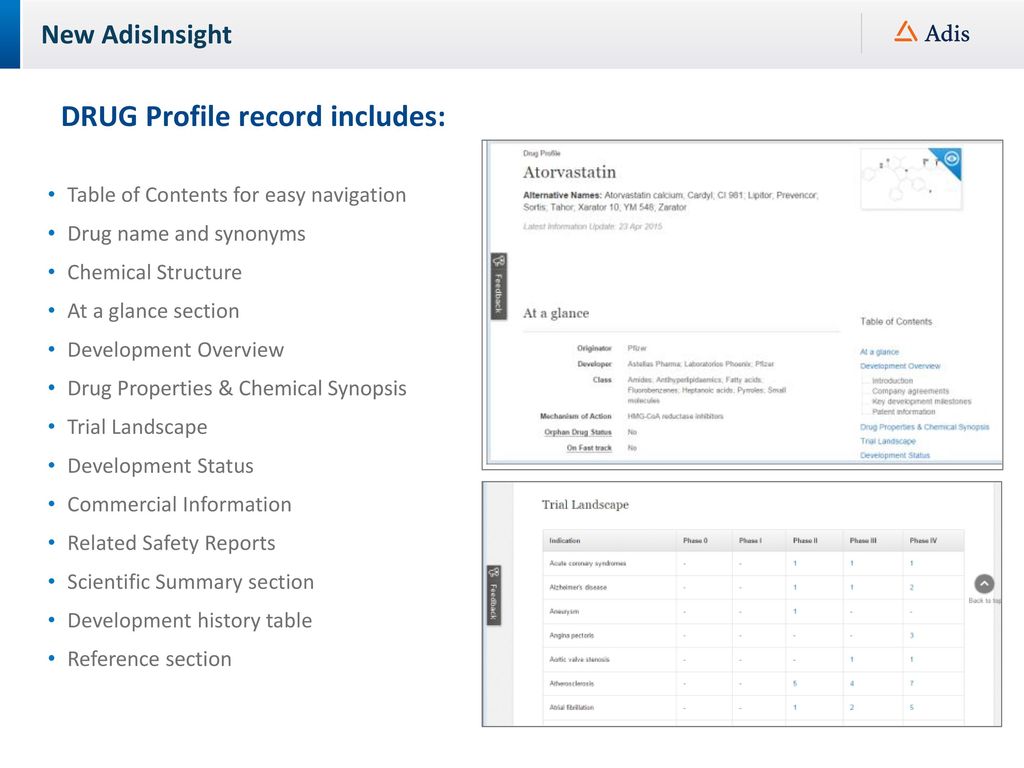1024x768 pixels.
Task: Jump to At a glance via Table of Contents
Action: click(879, 352)
